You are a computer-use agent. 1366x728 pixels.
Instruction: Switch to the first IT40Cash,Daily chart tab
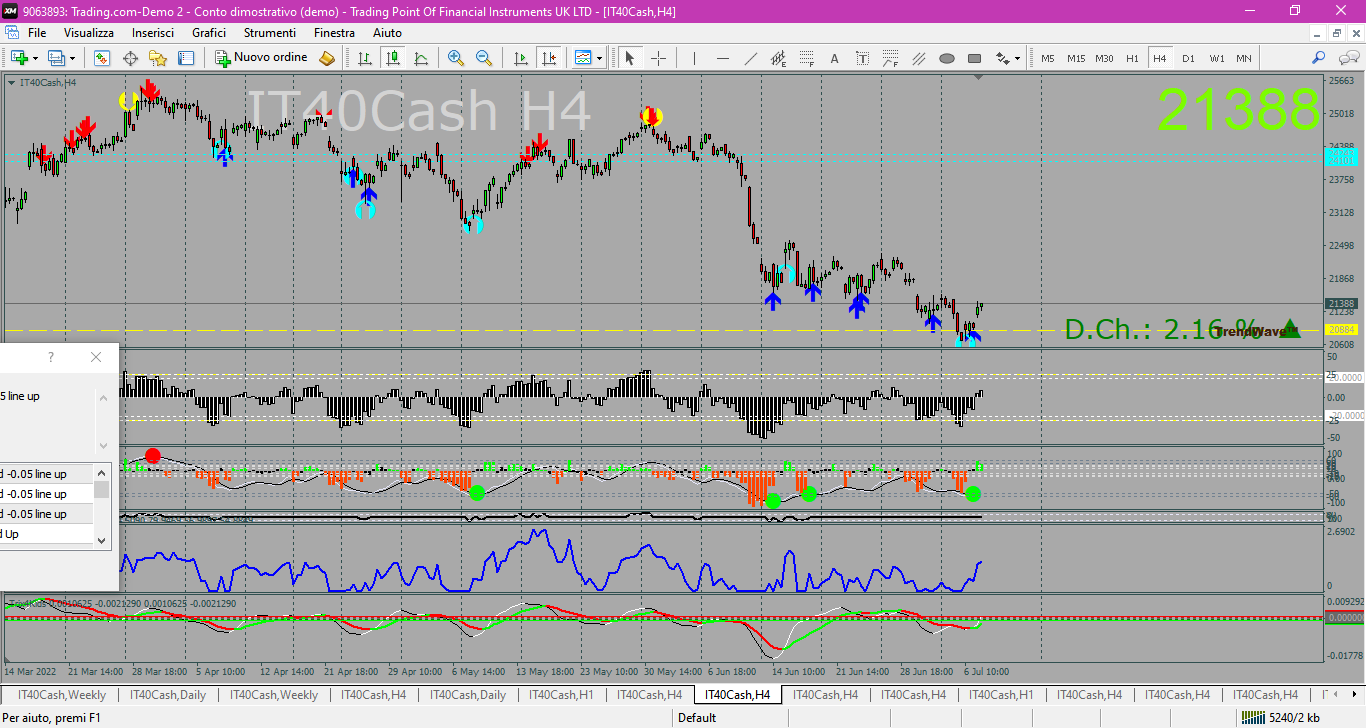(168, 694)
